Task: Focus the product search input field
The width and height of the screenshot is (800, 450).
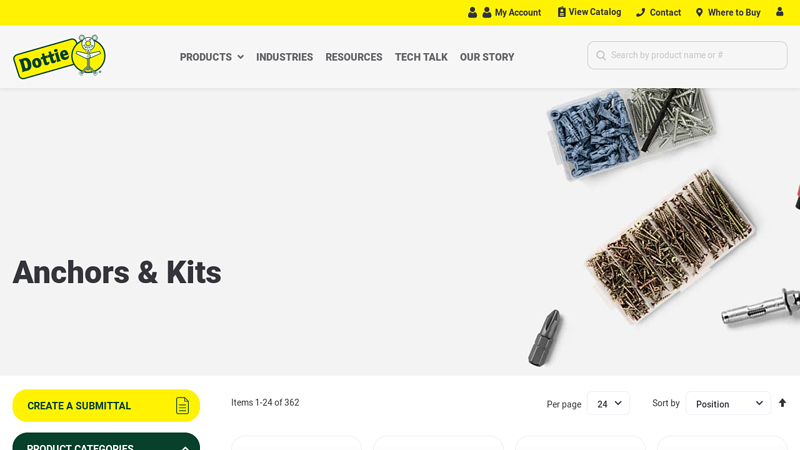Action: pos(687,55)
